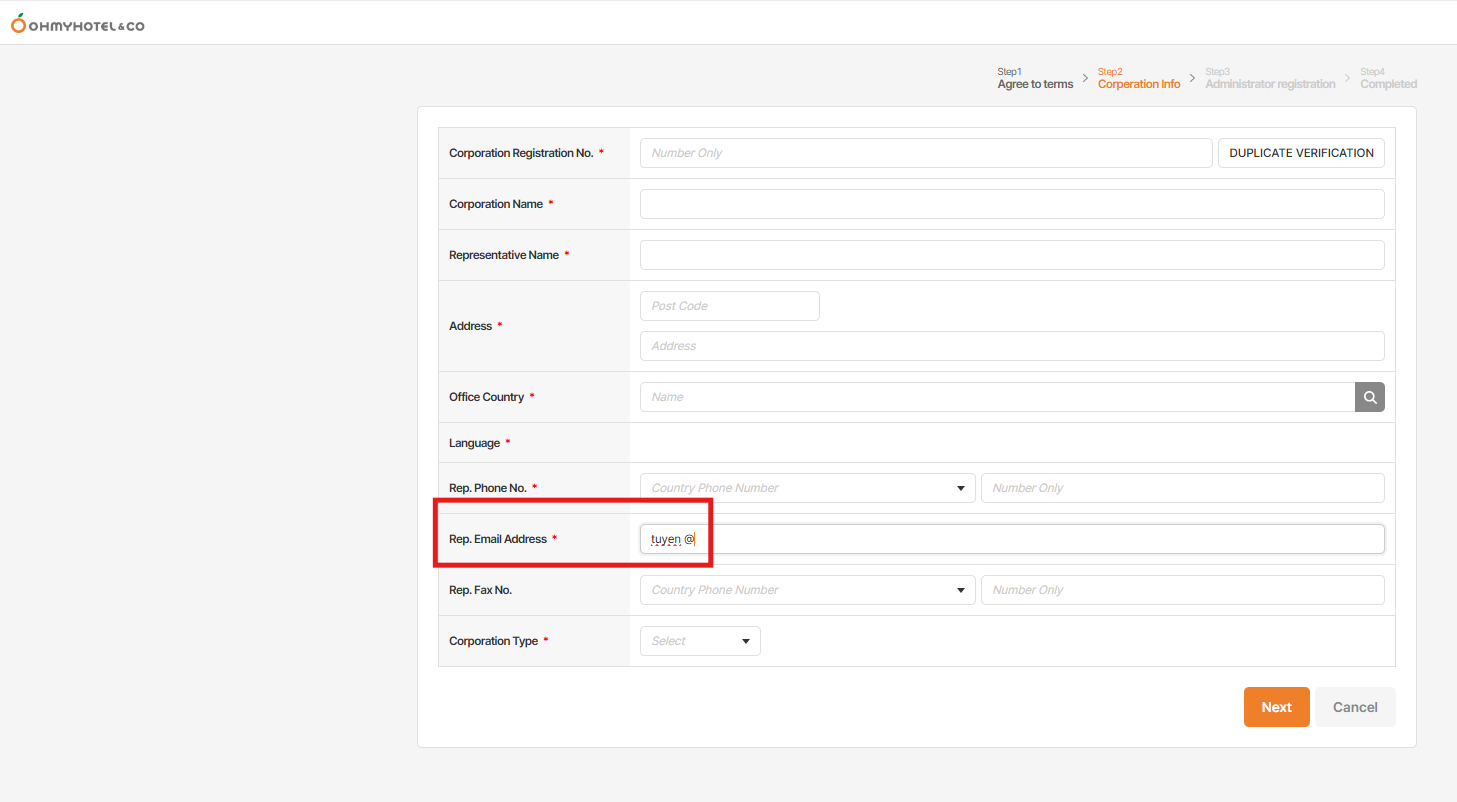The image size is (1457, 802).
Task: Click the Cancel button
Action: [x=1355, y=707]
